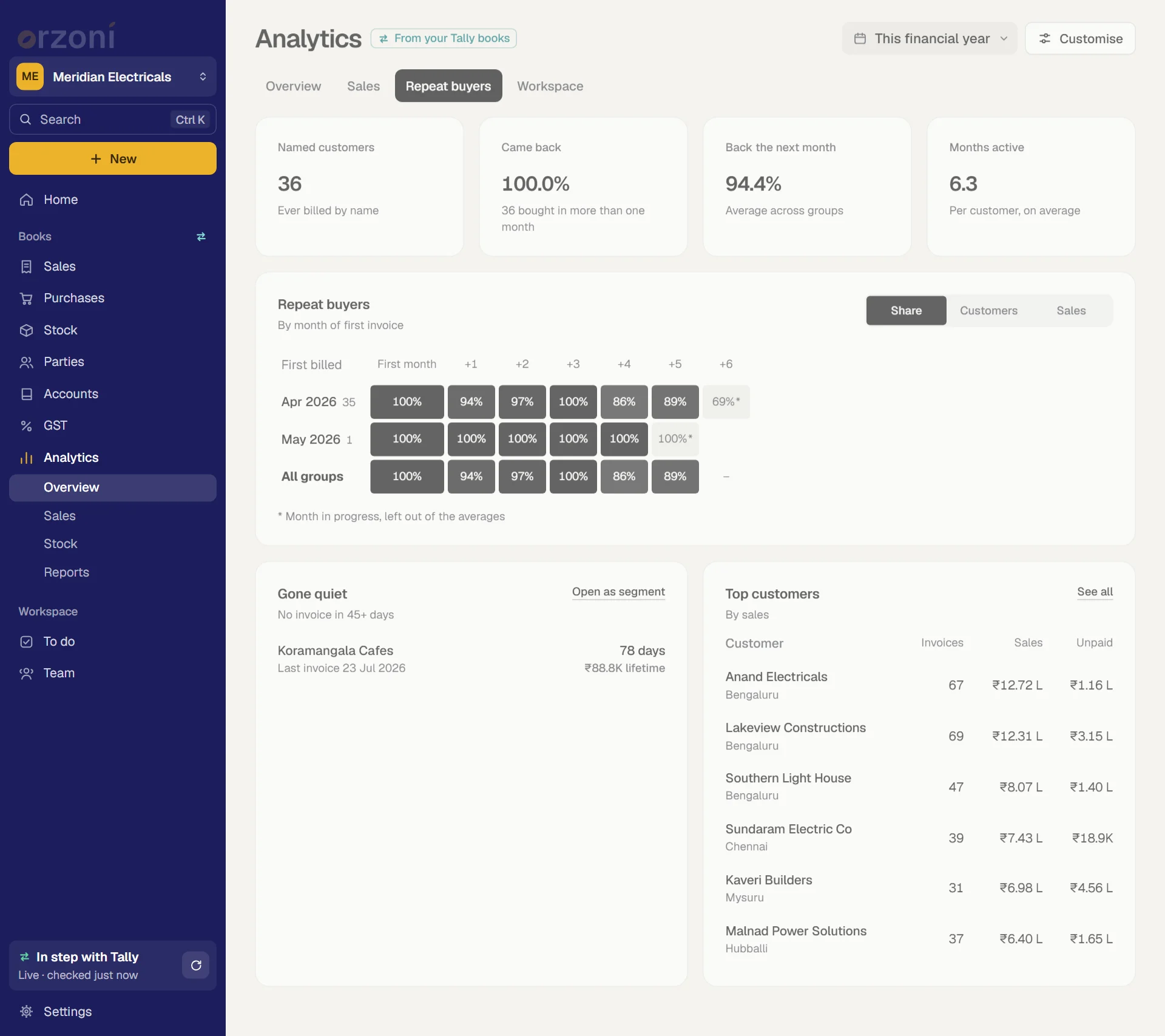Expand the Meridian Electricals company switcher

pos(113,76)
